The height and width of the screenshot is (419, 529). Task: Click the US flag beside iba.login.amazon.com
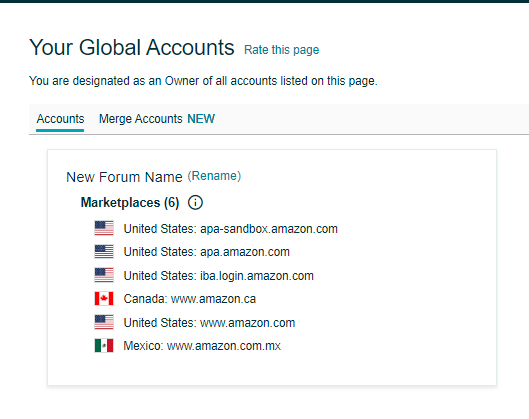click(x=104, y=275)
